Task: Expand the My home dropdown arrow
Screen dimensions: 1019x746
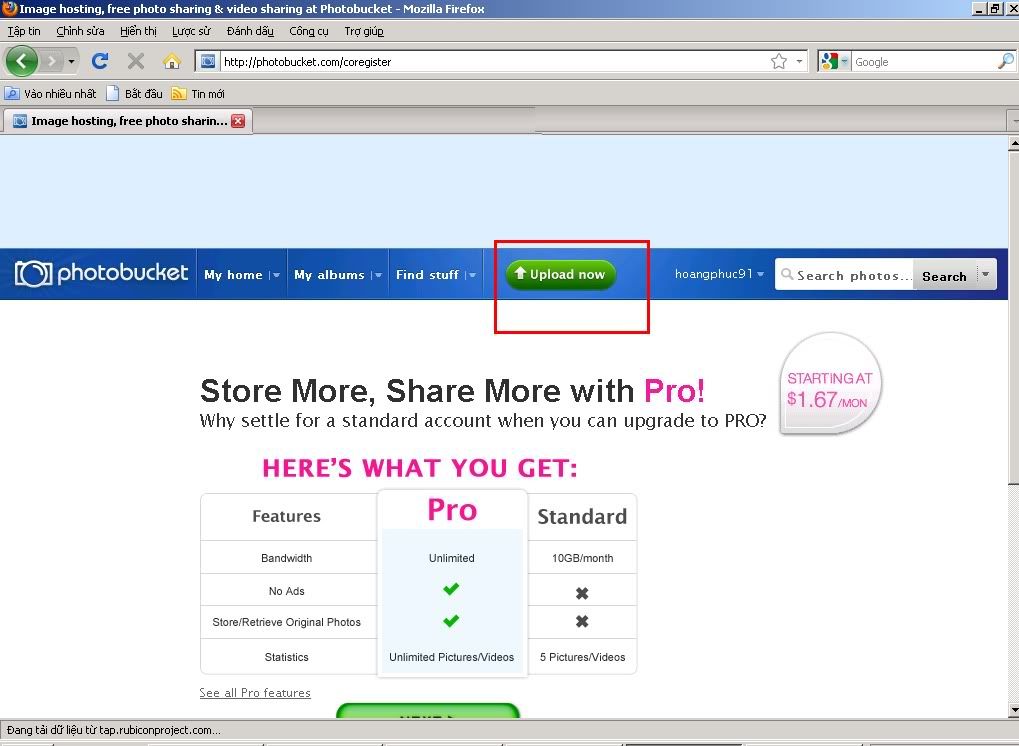Action: (x=276, y=275)
